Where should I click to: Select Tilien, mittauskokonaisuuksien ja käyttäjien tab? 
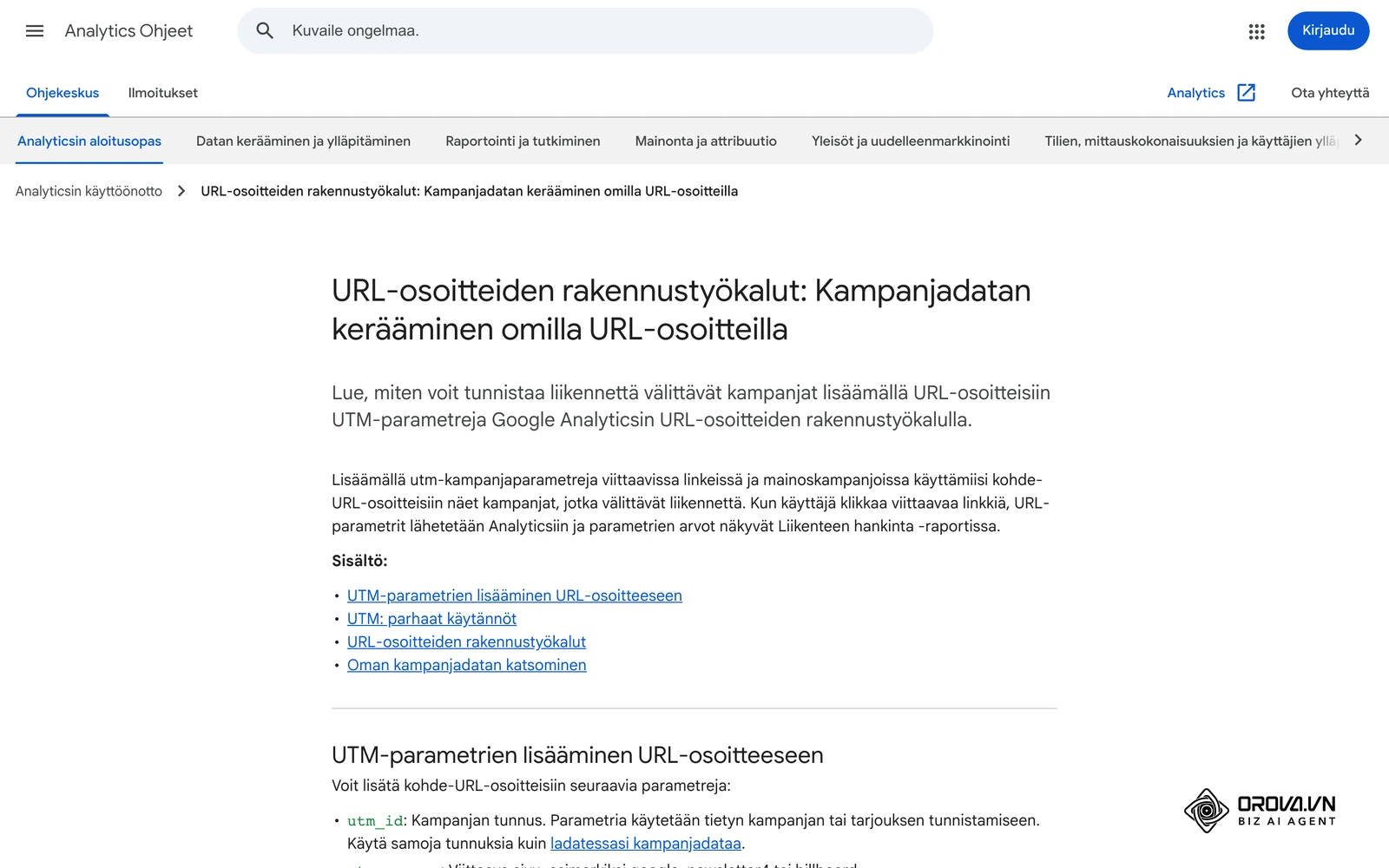(x=1191, y=141)
